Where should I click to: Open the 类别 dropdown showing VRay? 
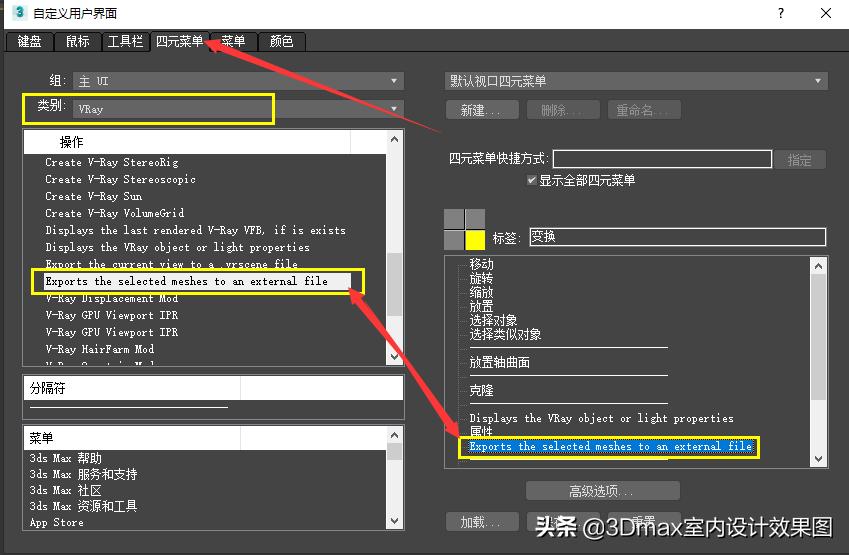coord(239,109)
